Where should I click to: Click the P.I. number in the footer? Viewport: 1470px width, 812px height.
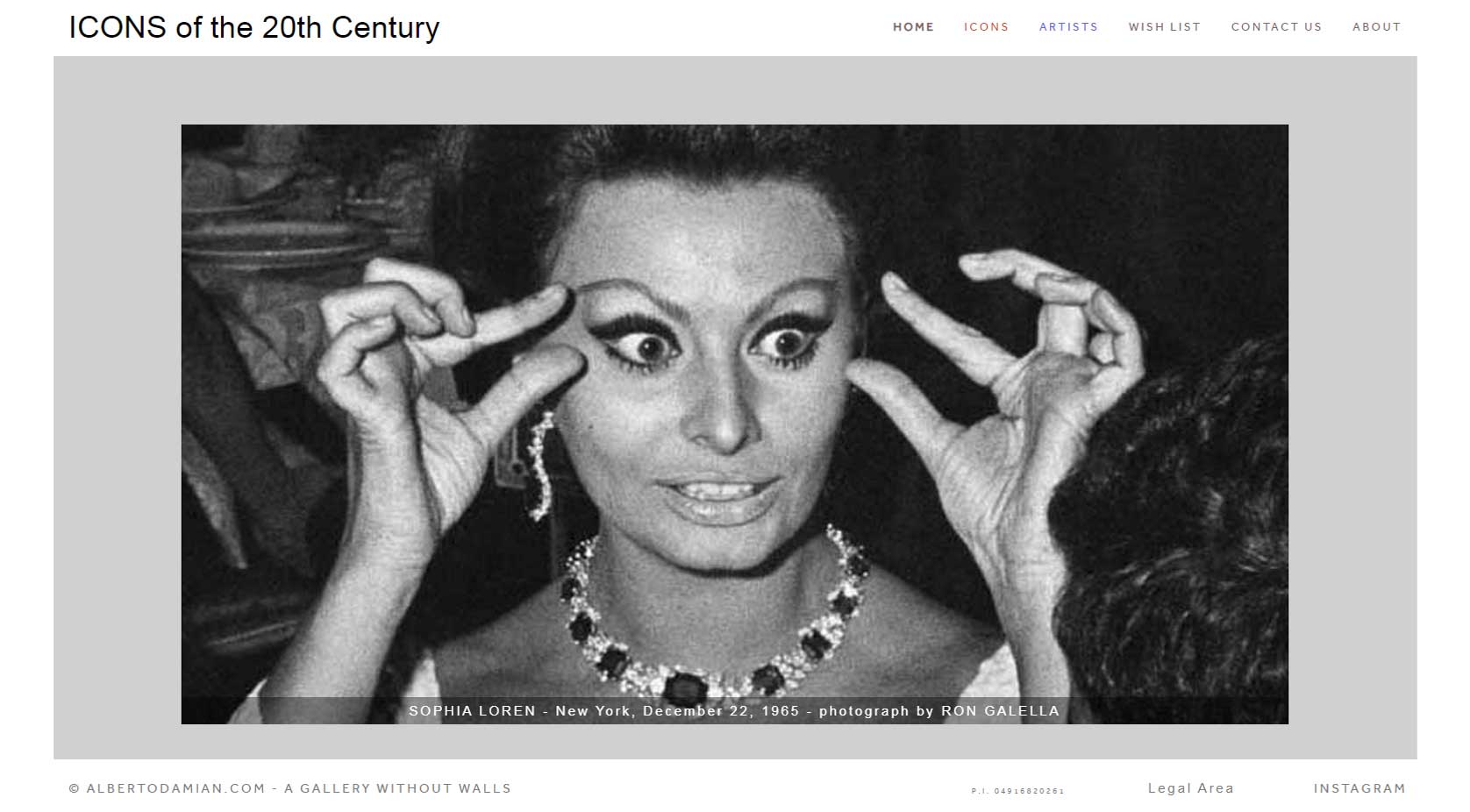tap(1017, 791)
